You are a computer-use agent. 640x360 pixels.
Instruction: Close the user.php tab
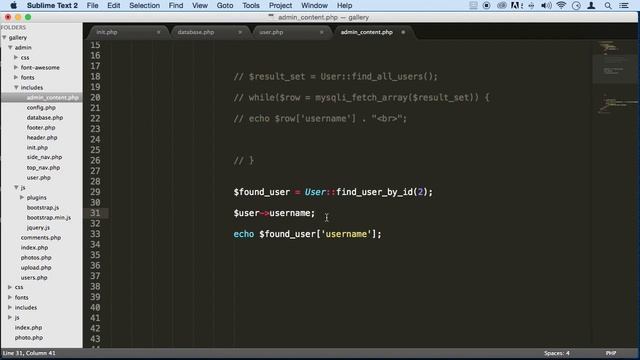[322, 32]
